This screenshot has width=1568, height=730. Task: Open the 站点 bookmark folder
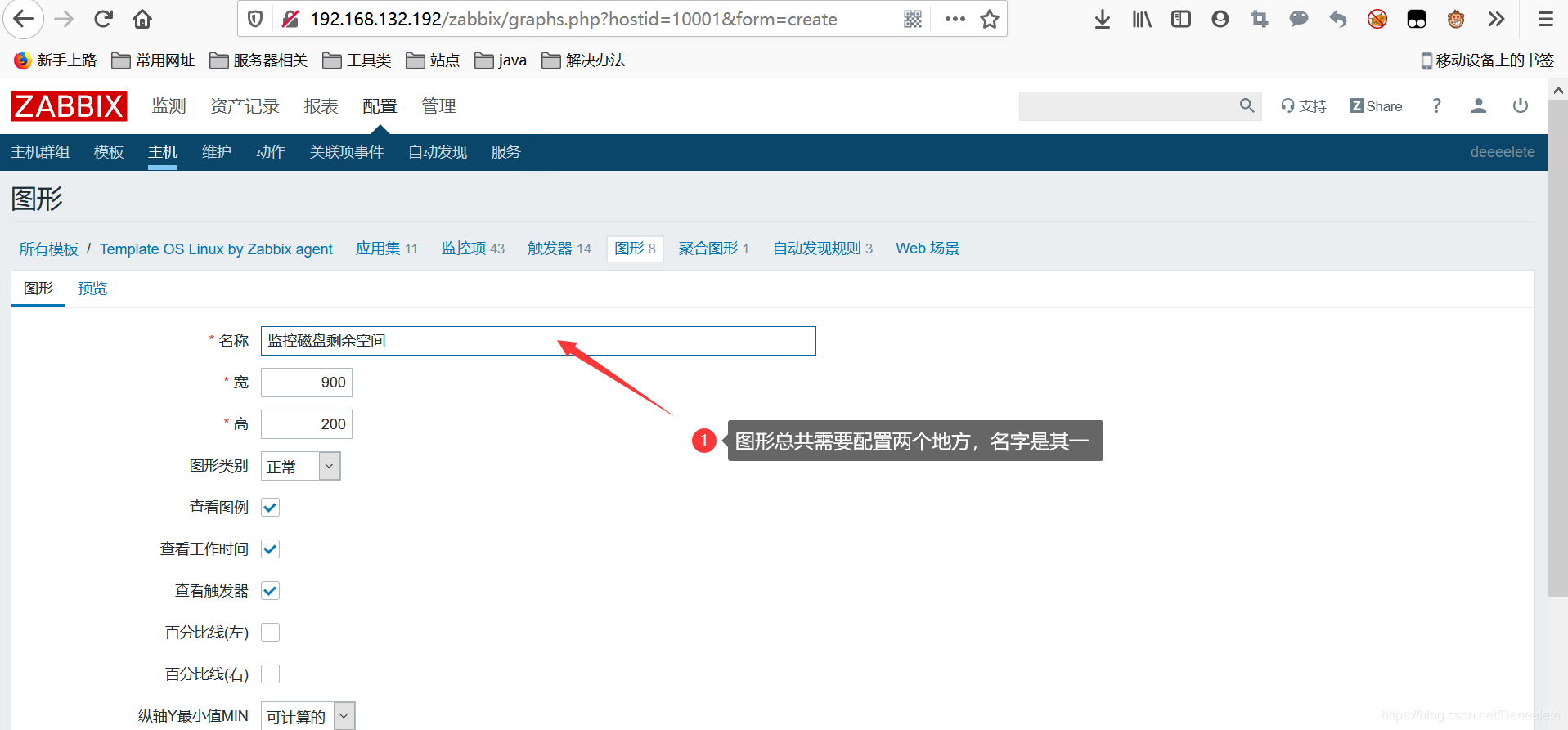[x=433, y=60]
